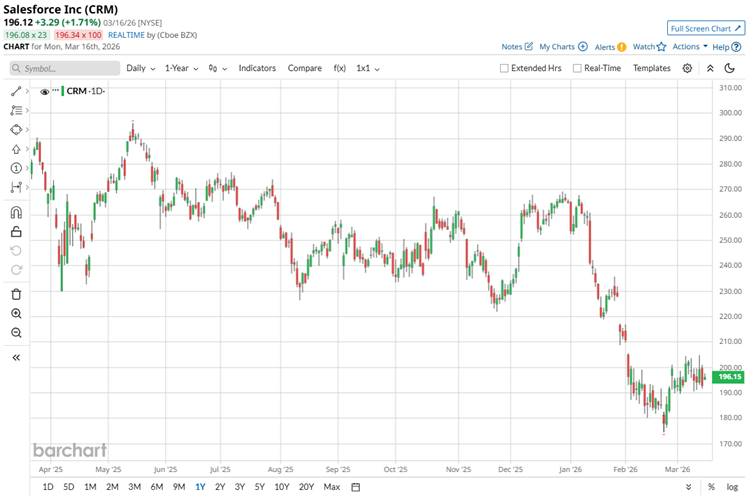Screen dimensions: 753x504
Task: Enable the Real-Time checkbox
Action: [x=577, y=68]
